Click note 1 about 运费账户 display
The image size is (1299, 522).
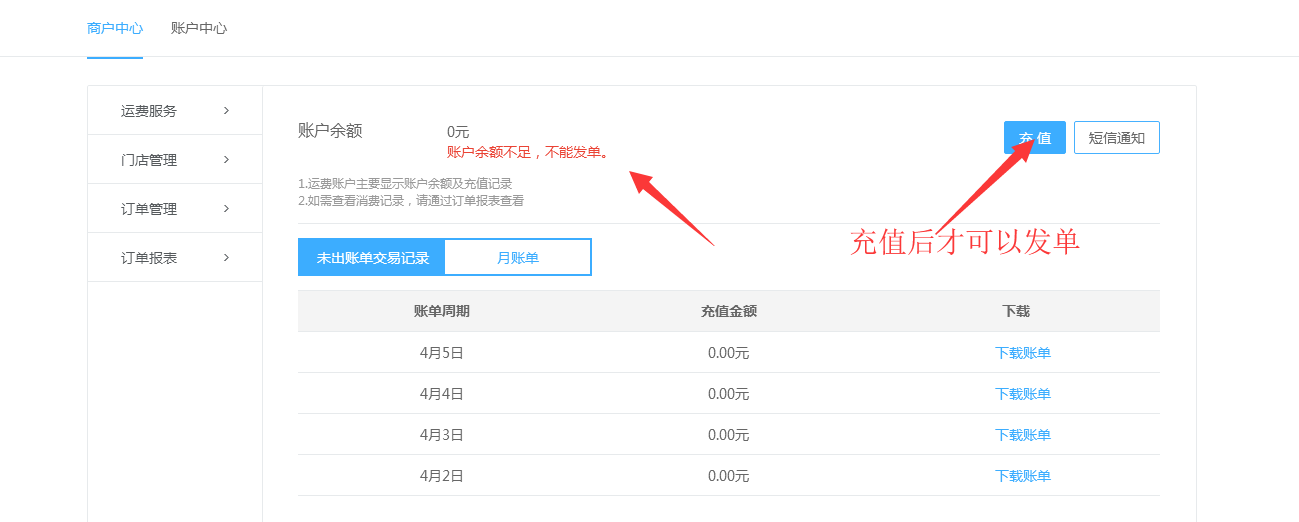click(405, 184)
